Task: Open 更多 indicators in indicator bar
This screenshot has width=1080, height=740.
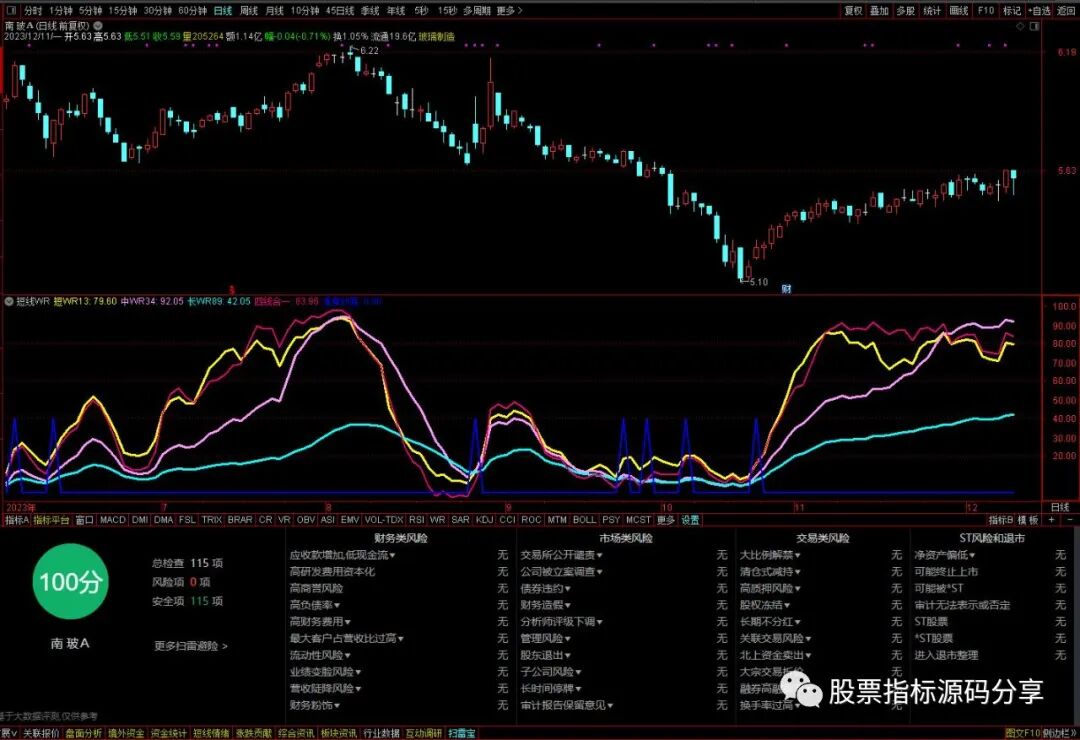Action: click(665, 520)
